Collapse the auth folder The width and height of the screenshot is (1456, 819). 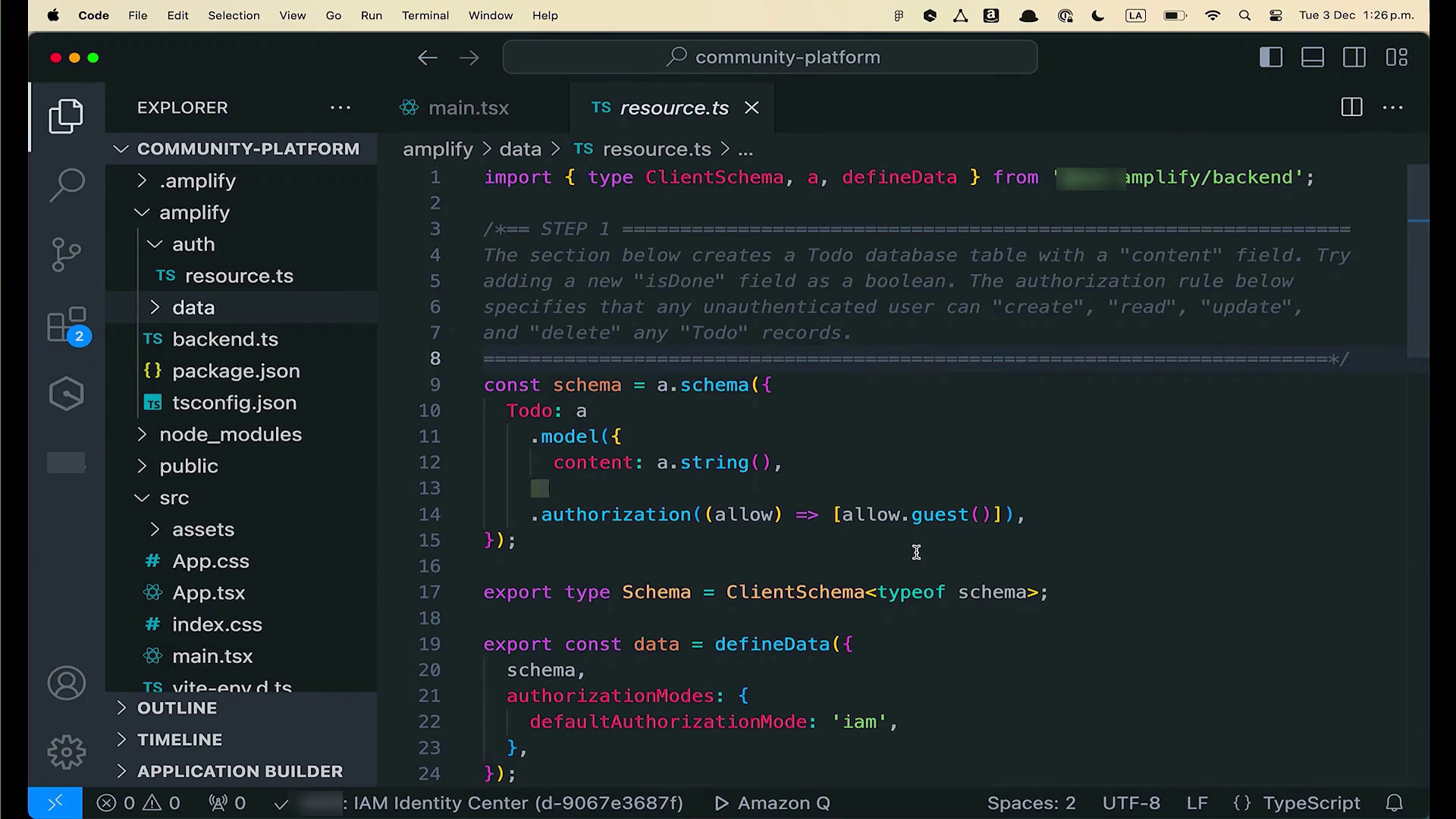coord(241,244)
